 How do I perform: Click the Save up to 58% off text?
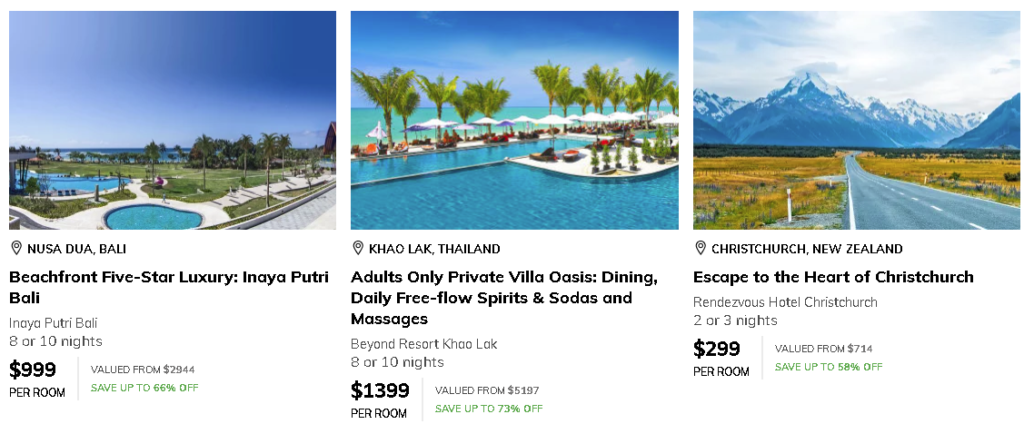pyautogui.click(x=828, y=367)
